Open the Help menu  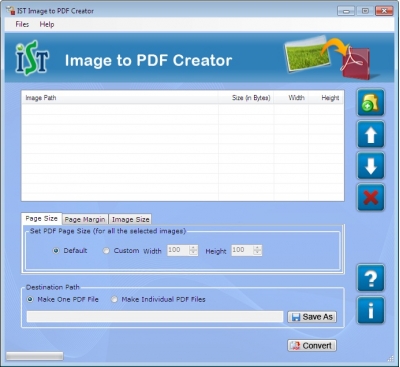click(47, 24)
